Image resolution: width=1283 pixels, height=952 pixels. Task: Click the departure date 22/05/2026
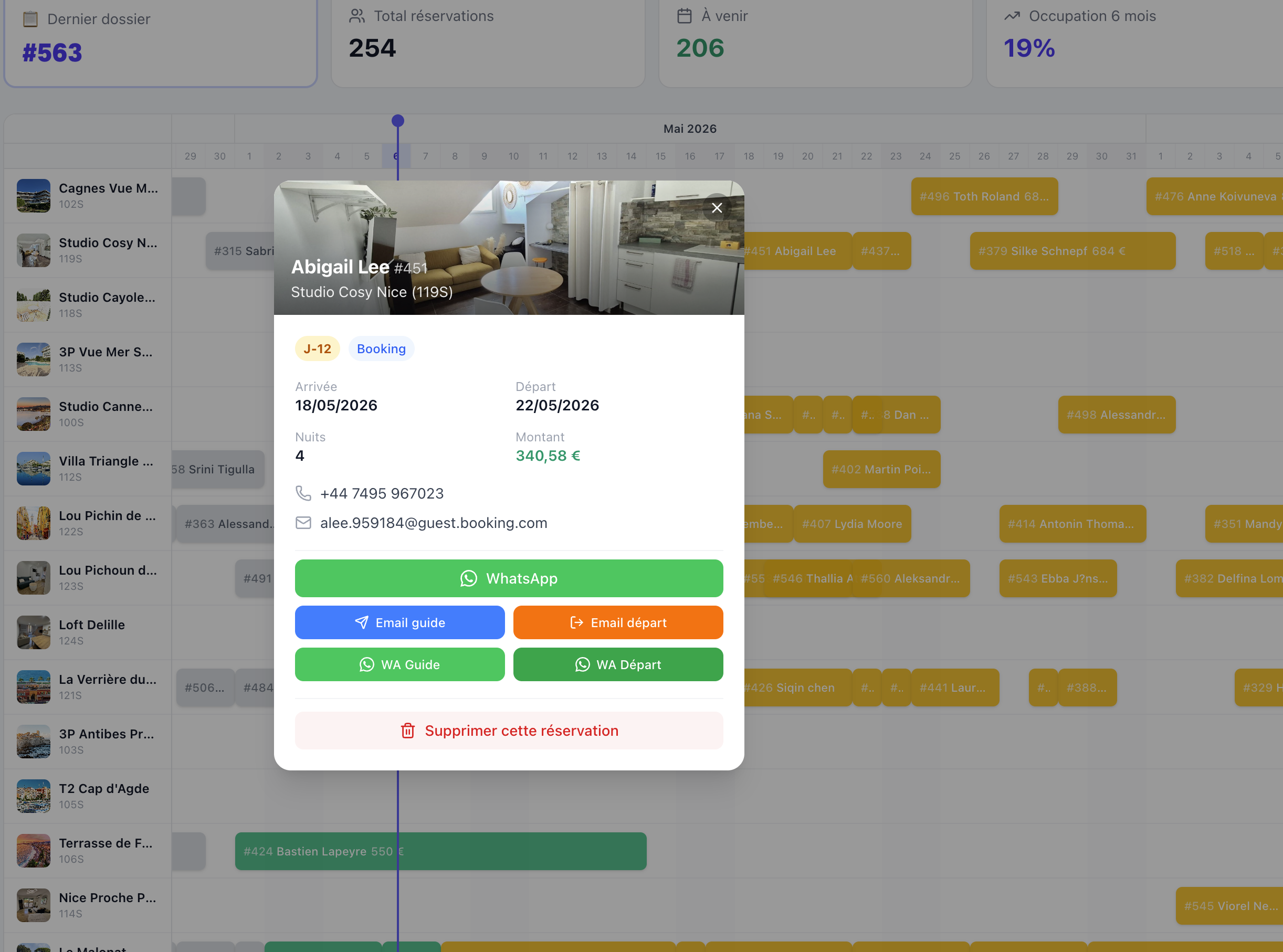[x=557, y=405]
